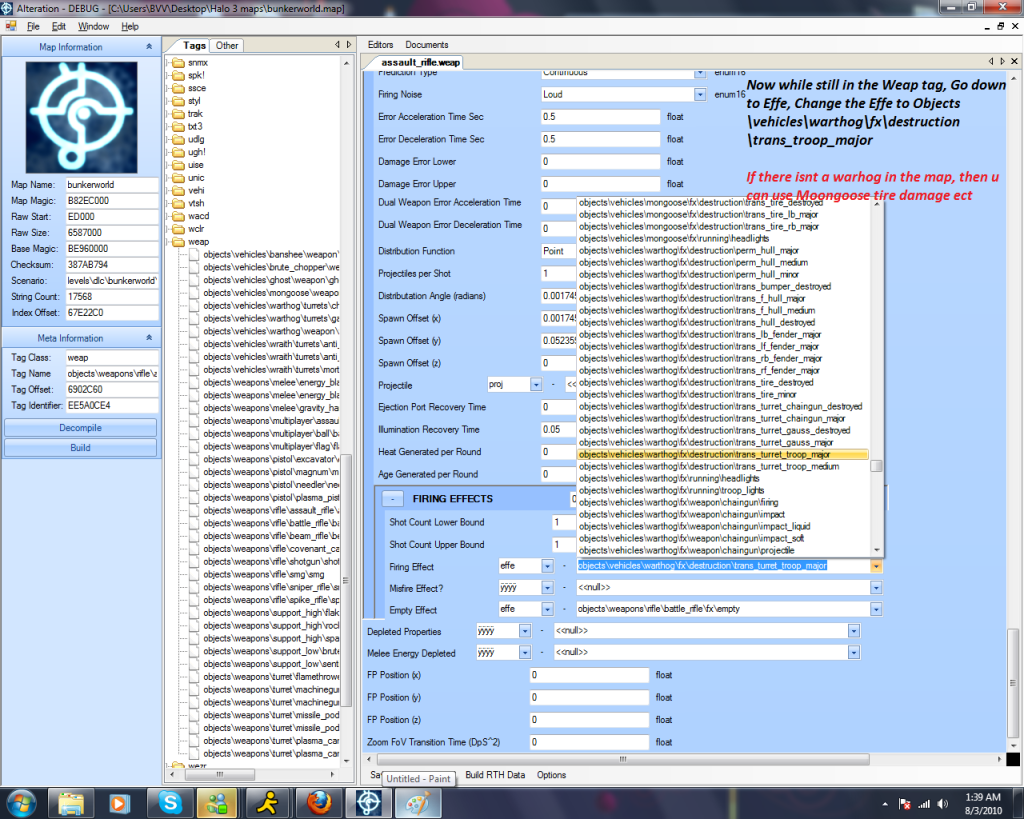Select warthog trans_turret_troop_medium list entry

(x=722, y=466)
